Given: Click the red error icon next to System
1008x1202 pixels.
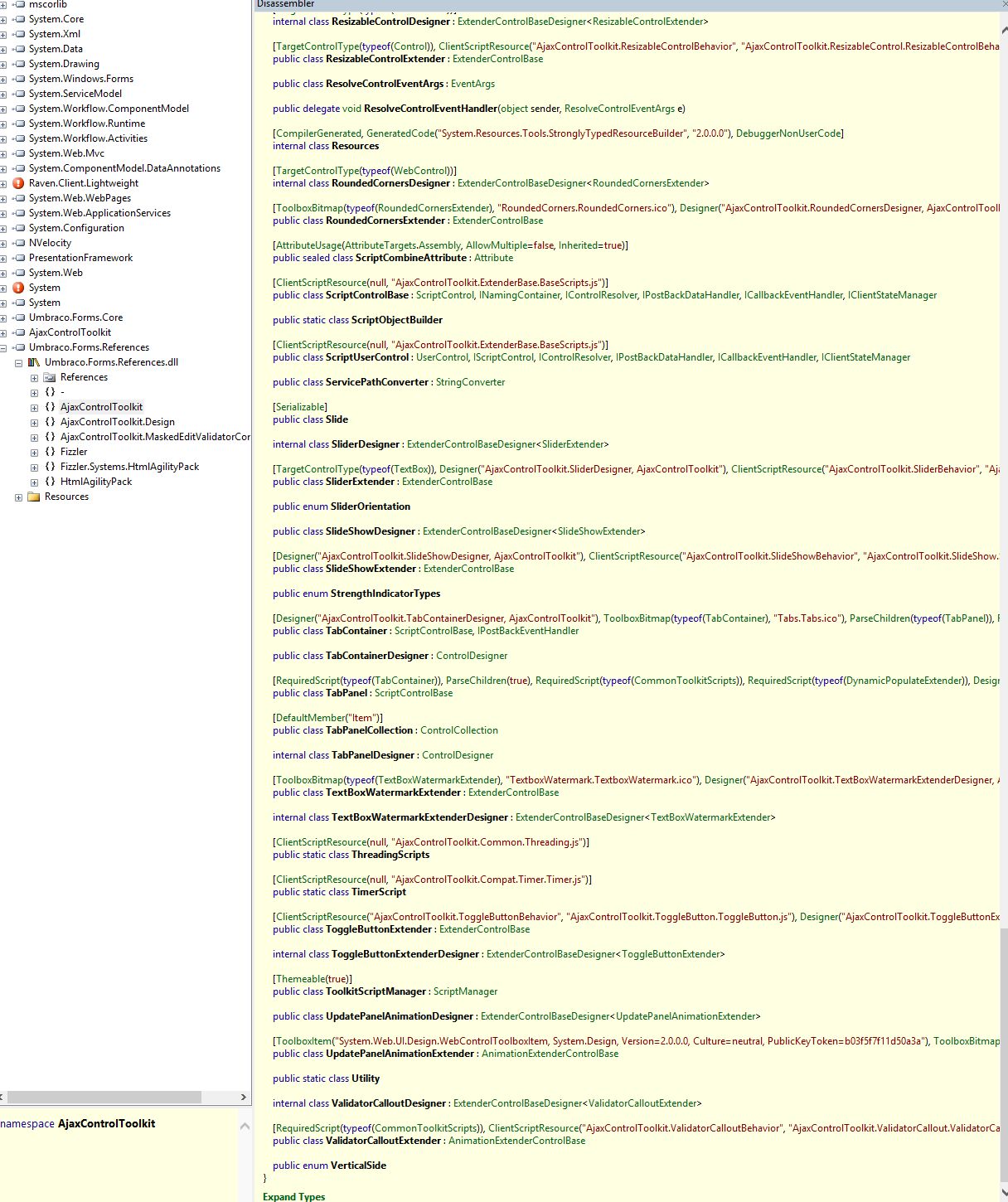Looking at the screenshot, I should [18, 288].
